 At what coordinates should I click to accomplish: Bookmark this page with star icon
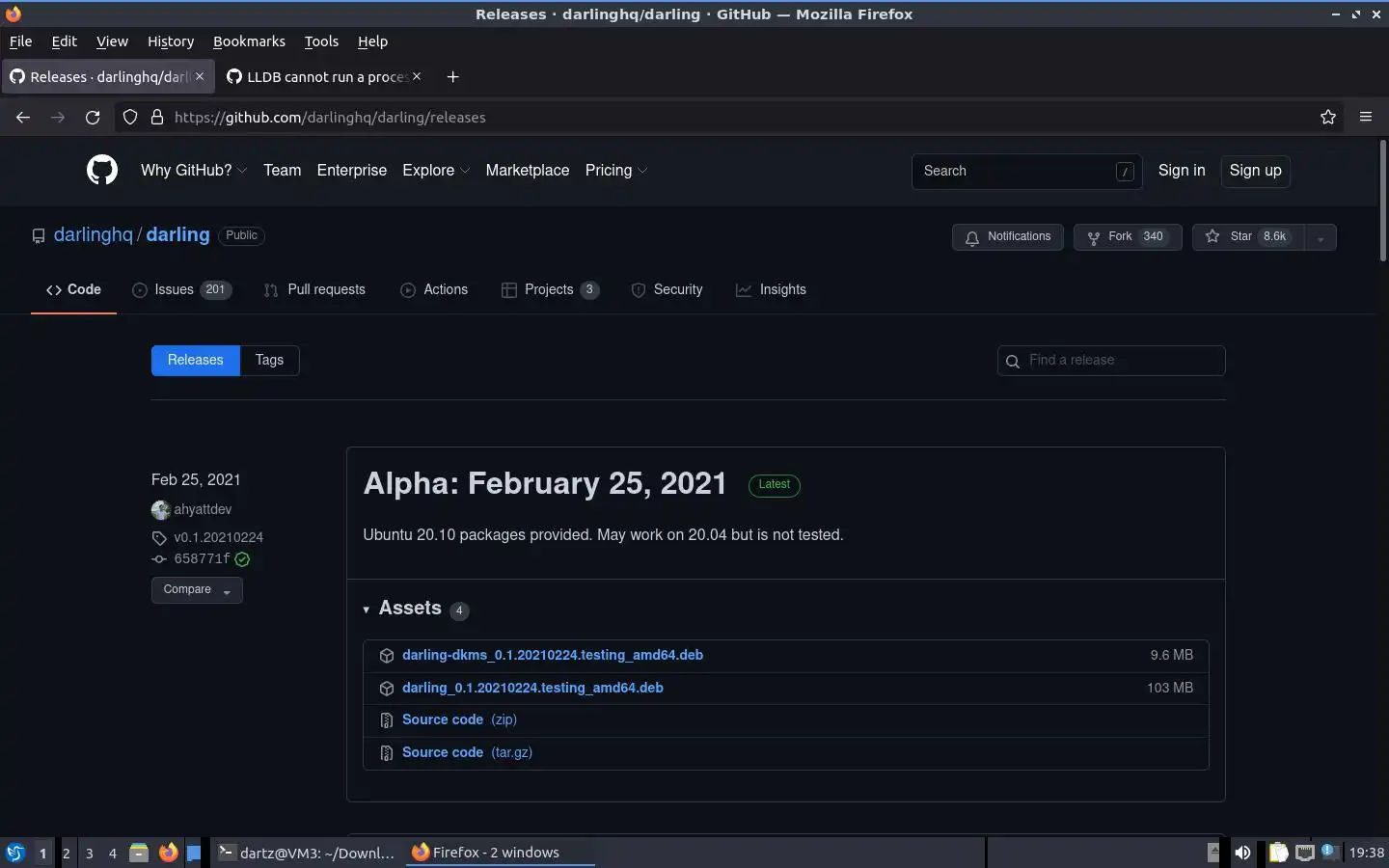coord(1328,117)
